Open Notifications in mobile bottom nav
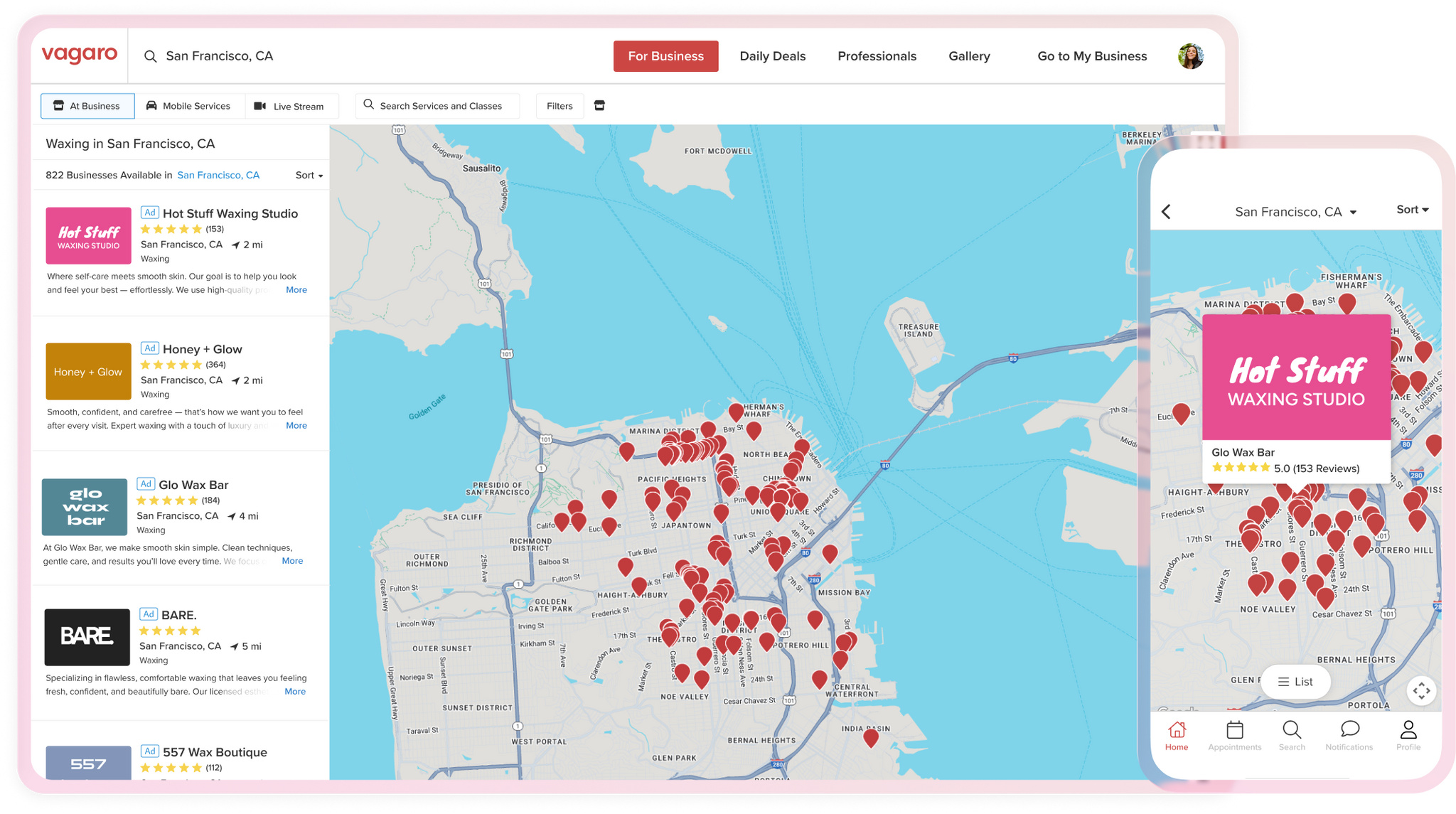The width and height of the screenshot is (1456, 814). (x=1349, y=736)
